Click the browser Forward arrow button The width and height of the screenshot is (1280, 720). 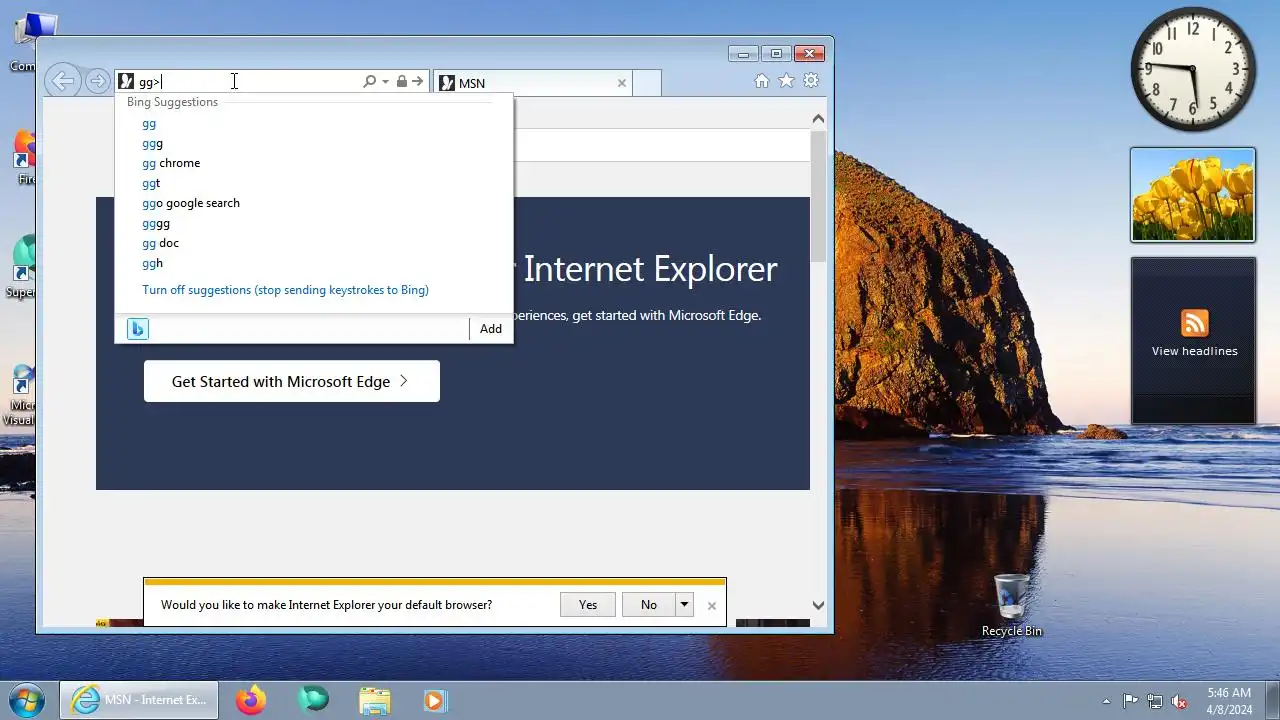[x=97, y=81]
